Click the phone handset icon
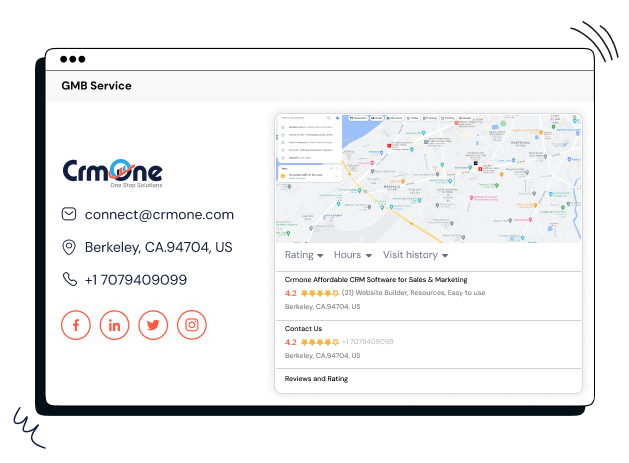The image size is (629, 463). (x=70, y=279)
